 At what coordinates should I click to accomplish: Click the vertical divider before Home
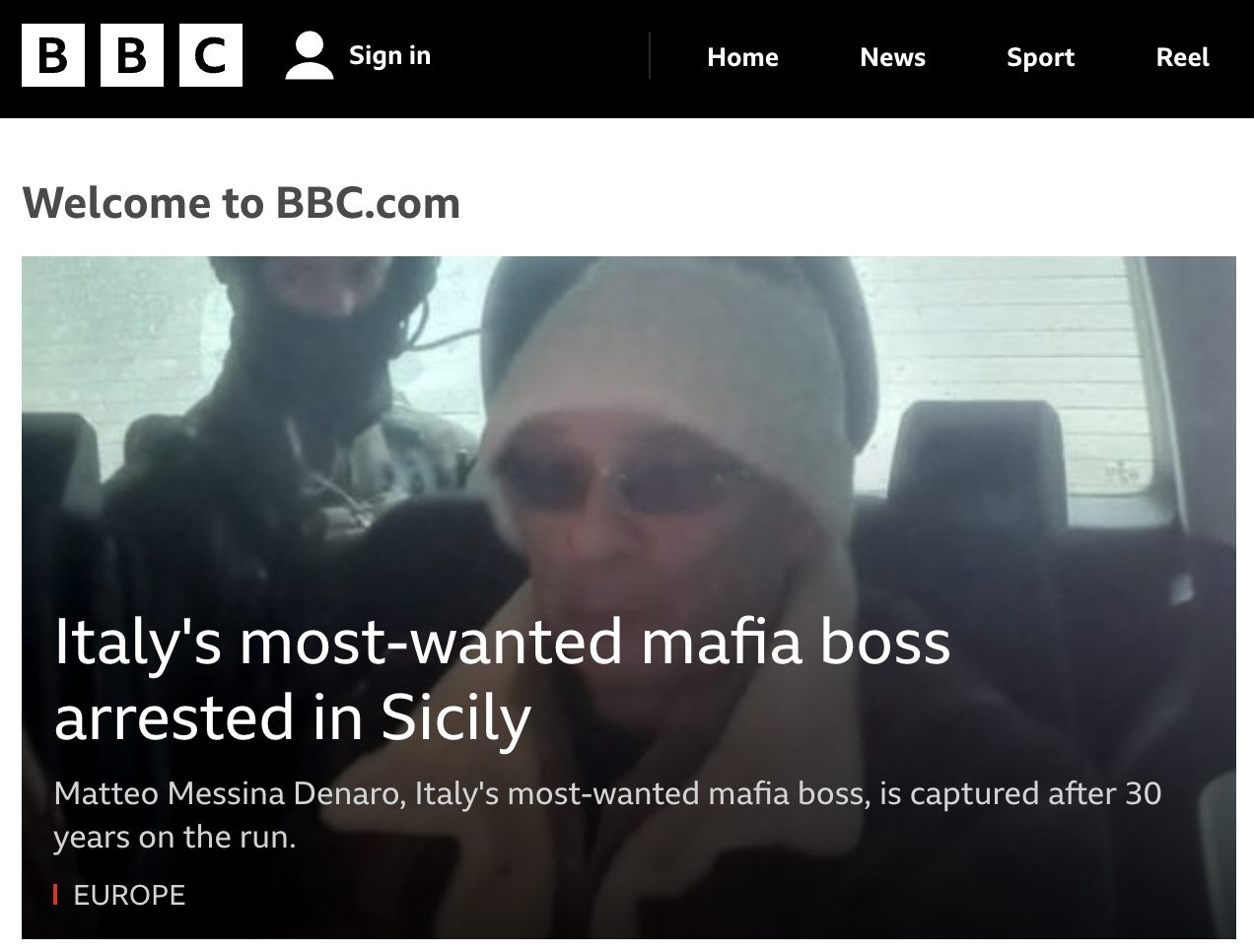click(650, 55)
